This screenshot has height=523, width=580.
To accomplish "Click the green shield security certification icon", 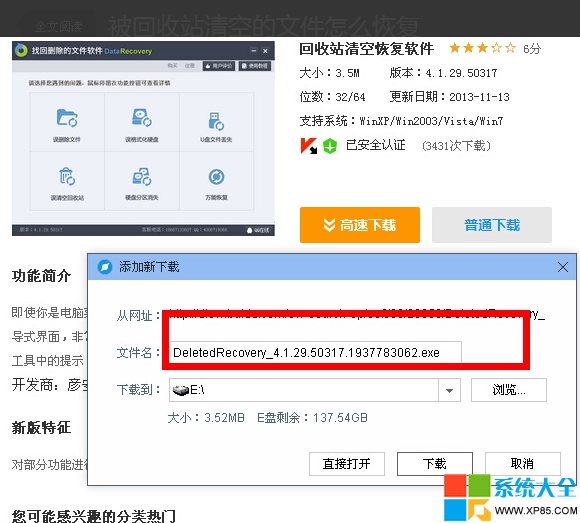I will point(330,146).
